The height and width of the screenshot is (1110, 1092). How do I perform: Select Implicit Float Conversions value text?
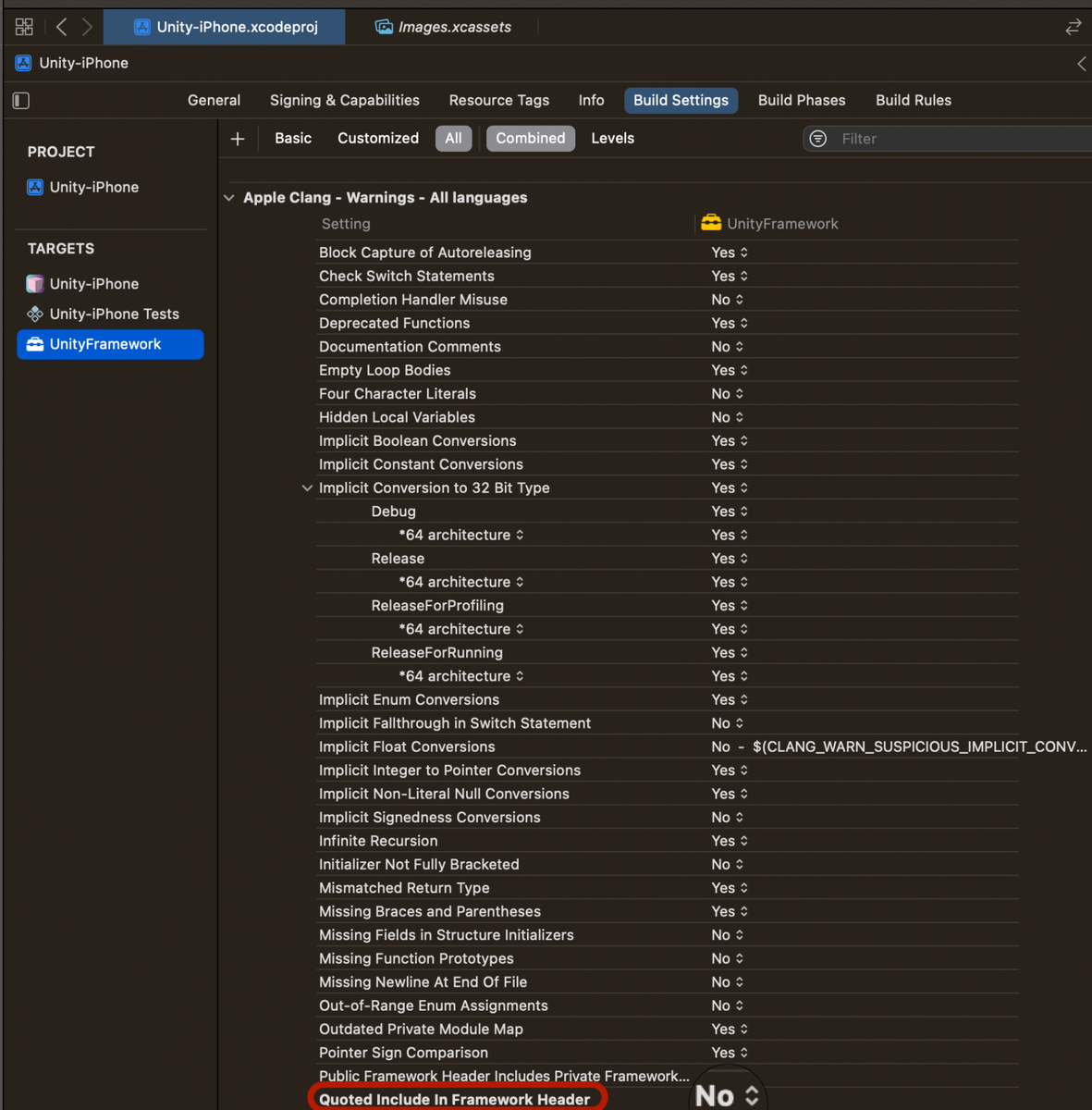point(899,746)
